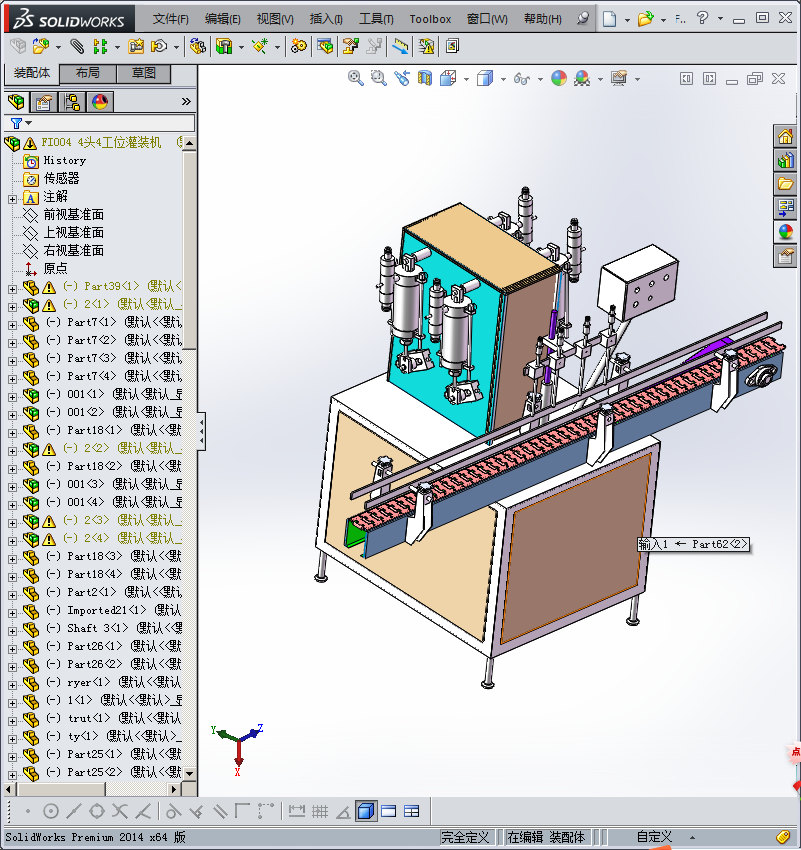Click the tree horizontal scroll right arrow

(173, 789)
